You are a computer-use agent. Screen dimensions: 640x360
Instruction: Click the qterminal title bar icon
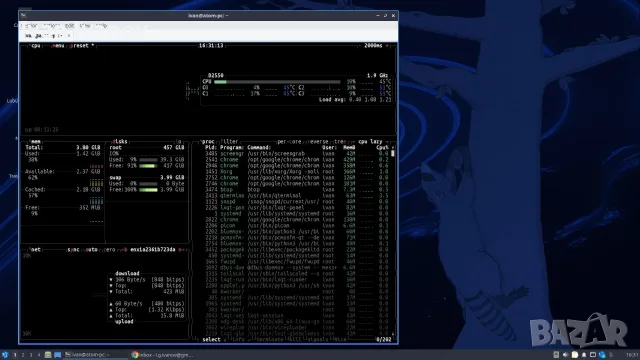pos(24,16)
